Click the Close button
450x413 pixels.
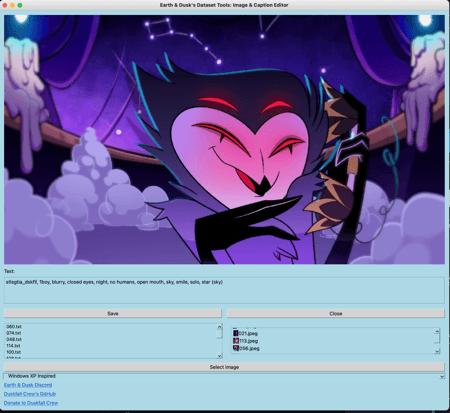pos(336,313)
